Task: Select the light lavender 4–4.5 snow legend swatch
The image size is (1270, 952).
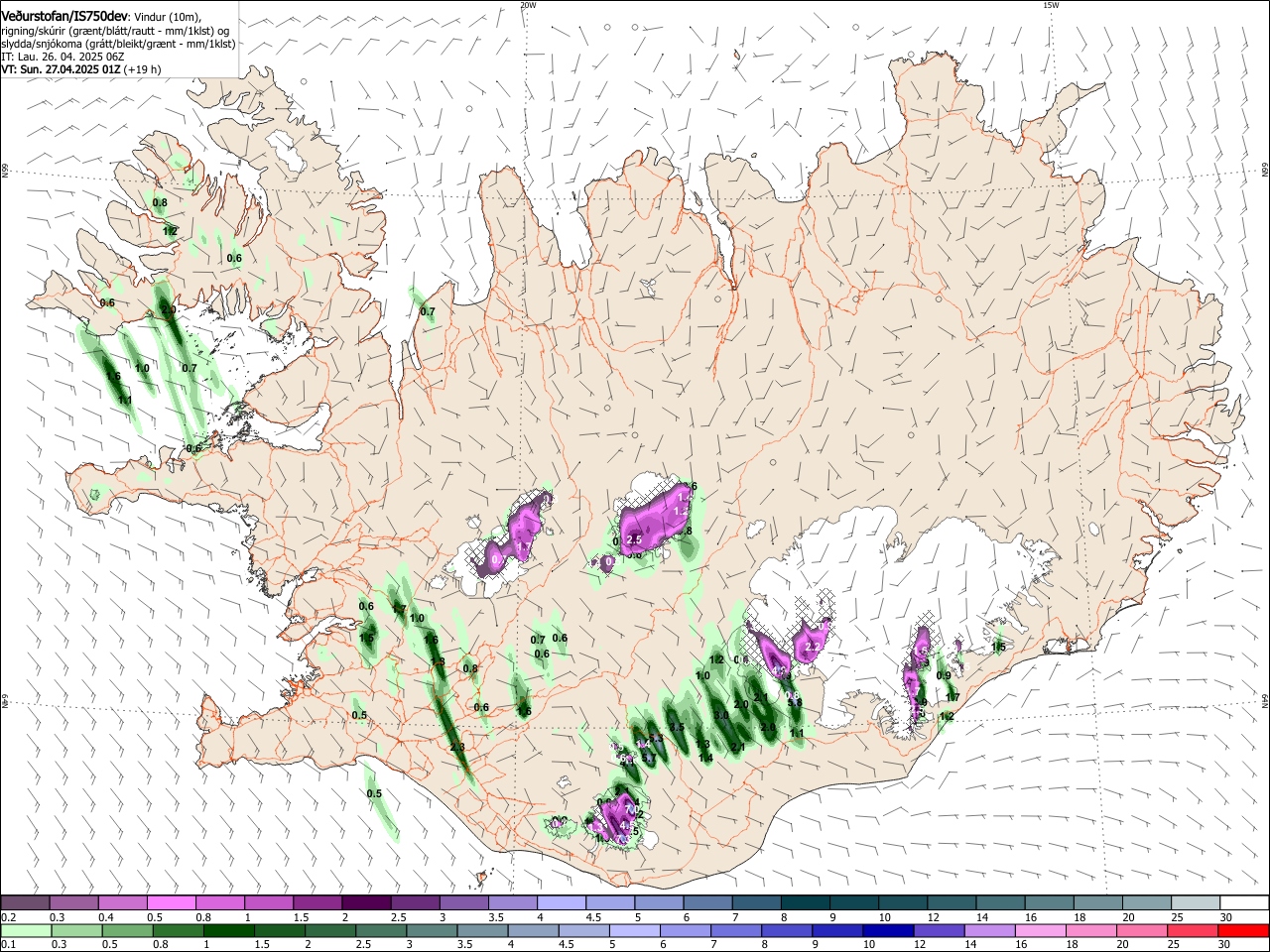Action: [560, 903]
